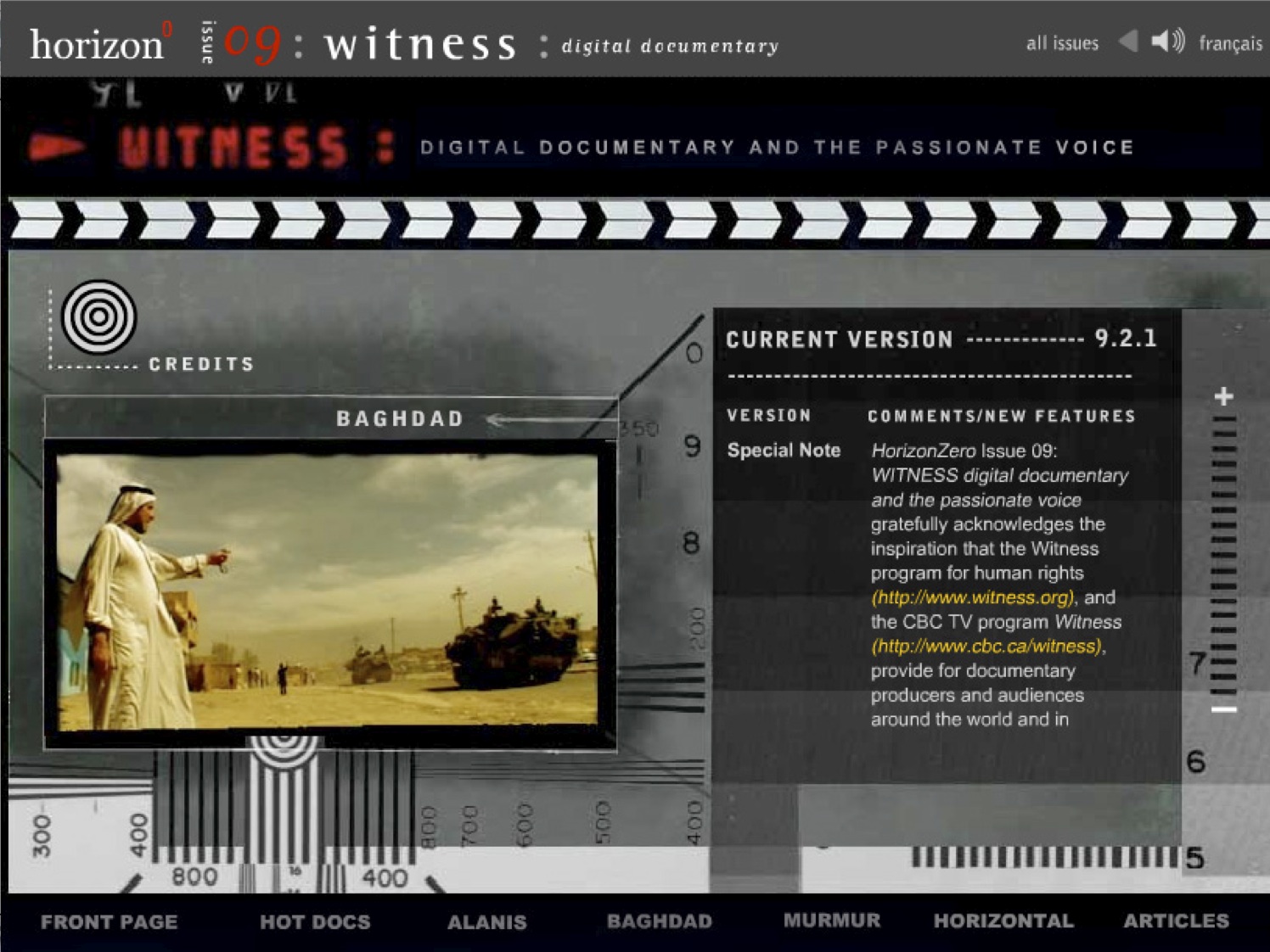Click the CREDITS label

[x=201, y=364]
